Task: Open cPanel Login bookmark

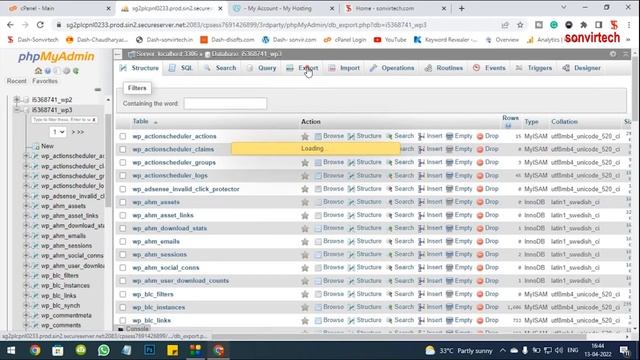Action: [x=344, y=40]
